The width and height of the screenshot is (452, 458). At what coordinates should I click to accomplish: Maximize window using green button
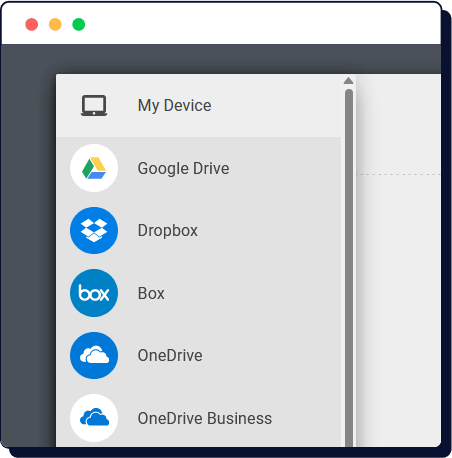coord(79,24)
